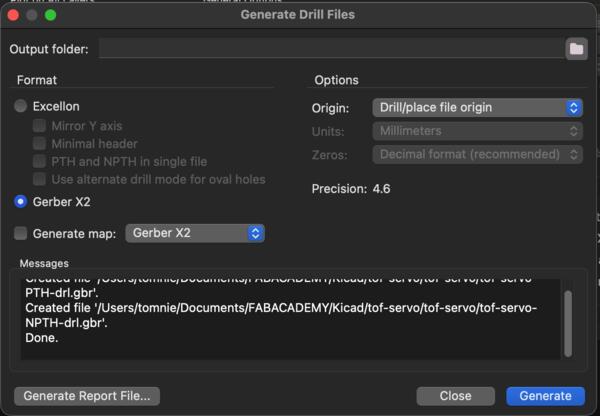Click the green zoom window button

pyautogui.click(x=51, y=15)
